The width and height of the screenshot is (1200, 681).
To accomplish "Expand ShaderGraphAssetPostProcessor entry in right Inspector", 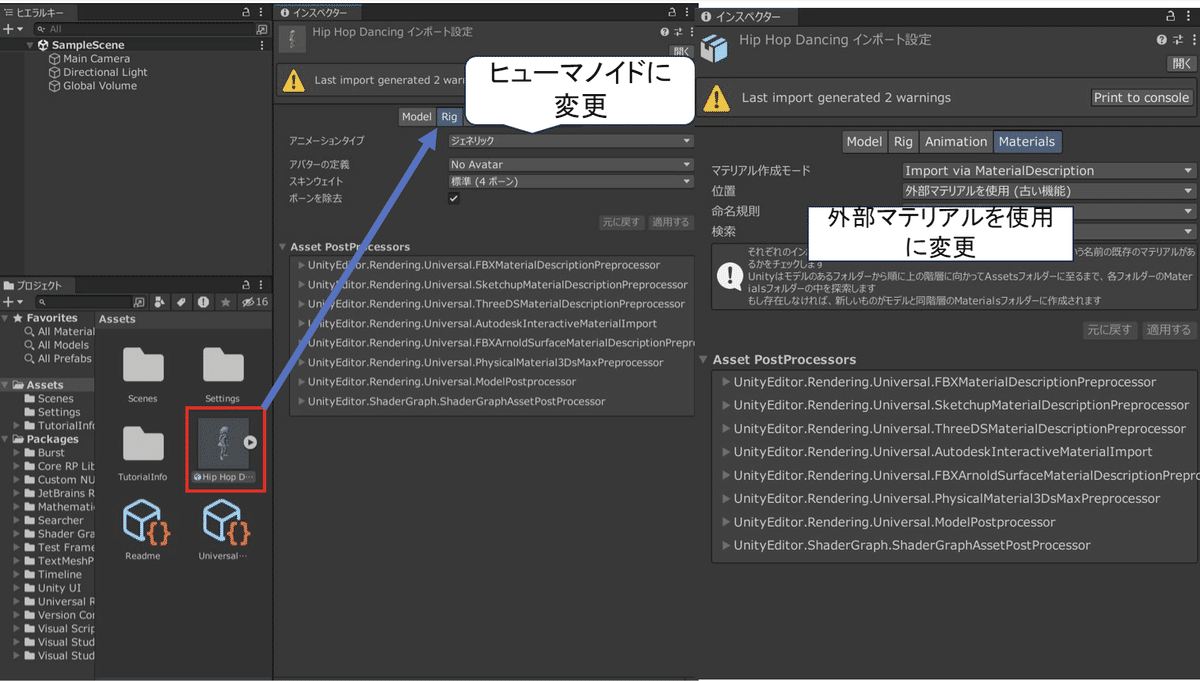I will pos(726,546).
